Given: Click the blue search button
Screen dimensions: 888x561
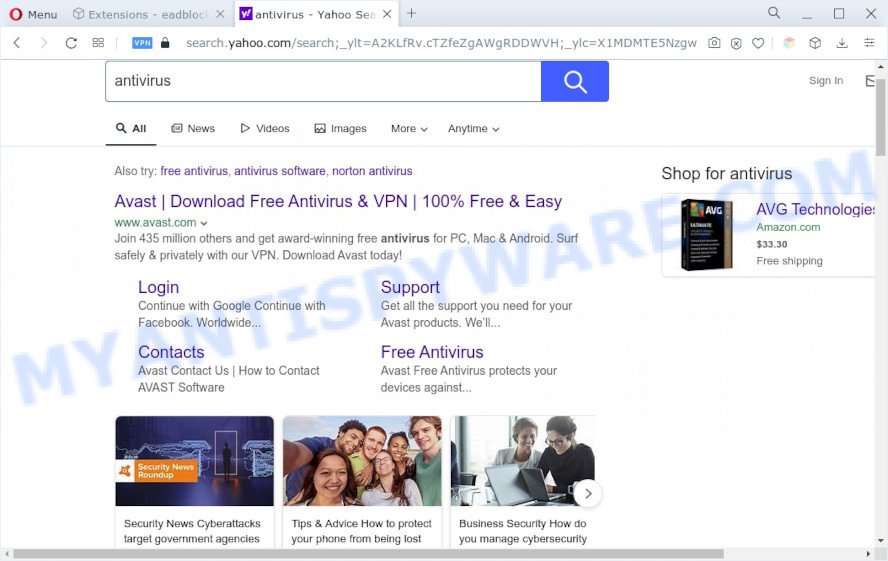Looking at the screenshot, I should pos(575,82).
